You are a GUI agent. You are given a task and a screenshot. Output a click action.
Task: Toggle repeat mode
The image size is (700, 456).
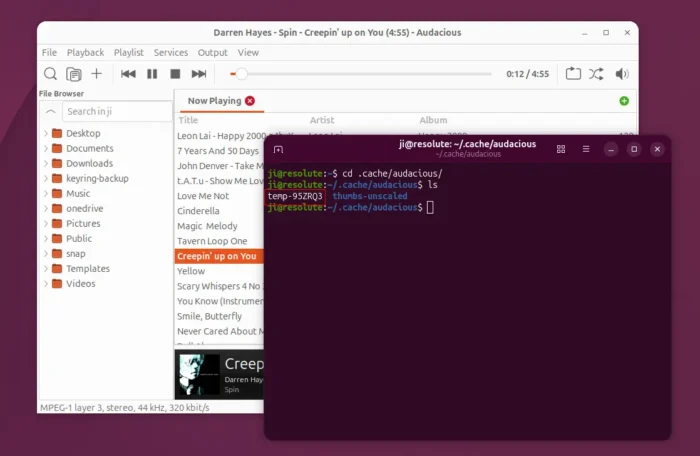(573, 74)
